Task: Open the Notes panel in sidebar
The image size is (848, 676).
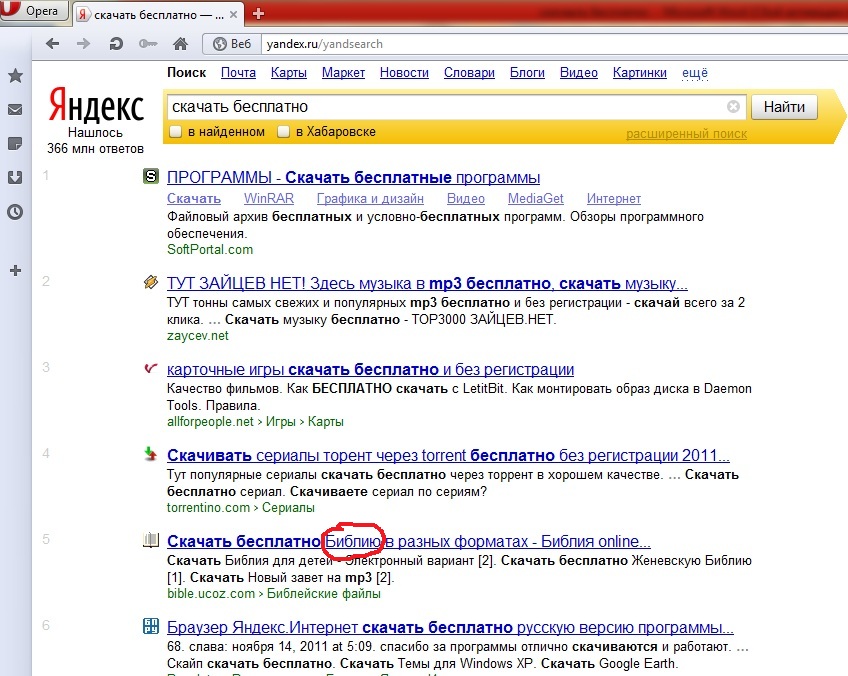Action: 15,143
